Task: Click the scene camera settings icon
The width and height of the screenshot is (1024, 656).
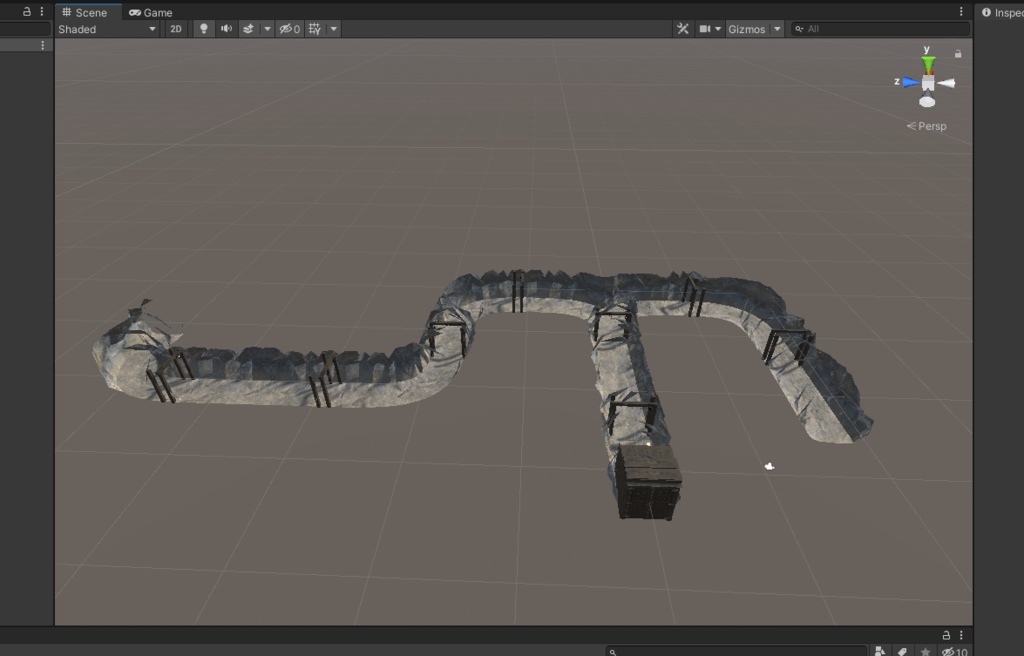Action: [705, 28]
